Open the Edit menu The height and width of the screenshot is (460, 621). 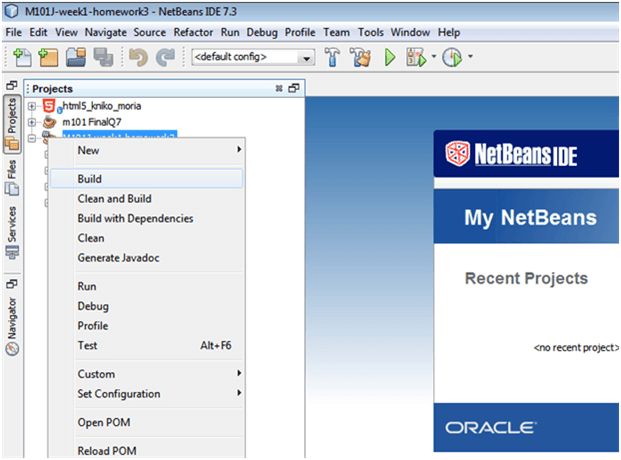click(38, 32)
